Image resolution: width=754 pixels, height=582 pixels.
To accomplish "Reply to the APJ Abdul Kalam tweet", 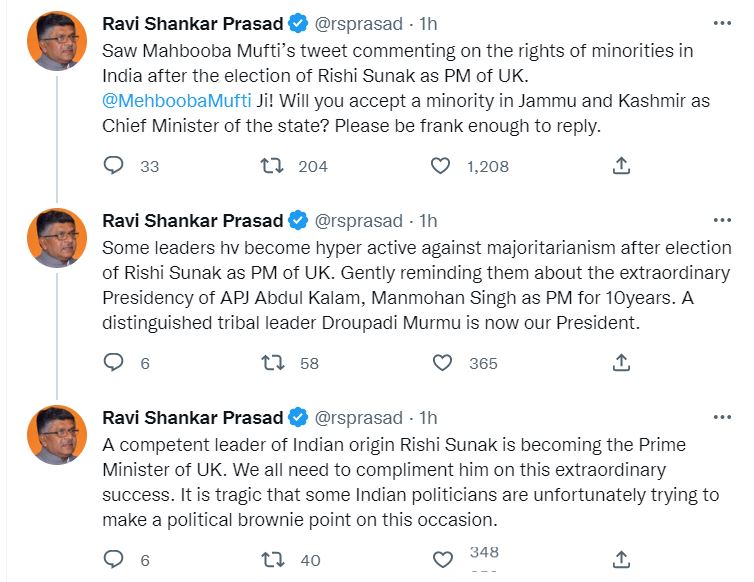I will tap(114, 363).
